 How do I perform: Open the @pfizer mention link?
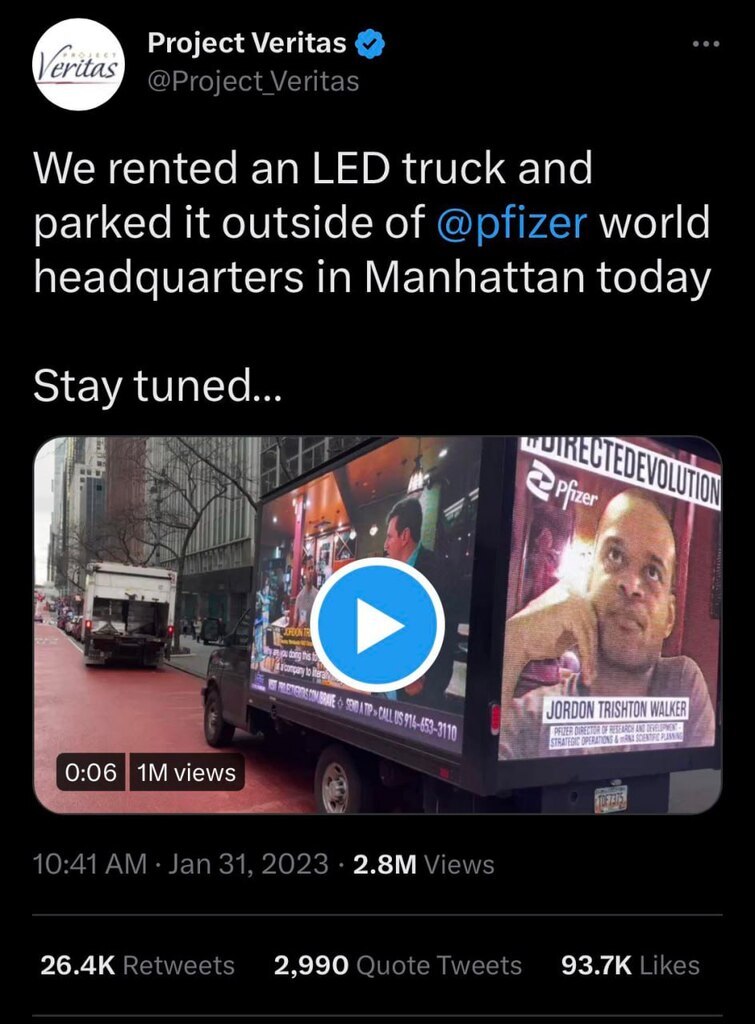[511, 222]
